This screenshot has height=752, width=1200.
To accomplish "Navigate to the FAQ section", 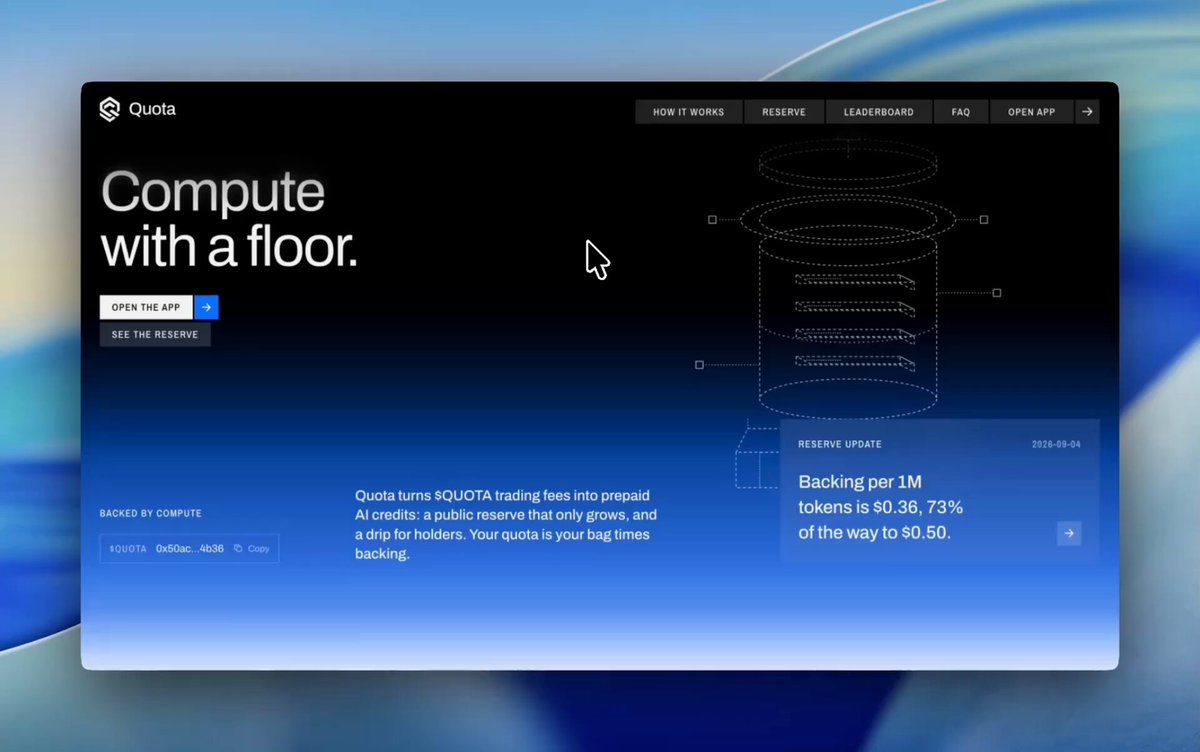I will tap(961, 112).
